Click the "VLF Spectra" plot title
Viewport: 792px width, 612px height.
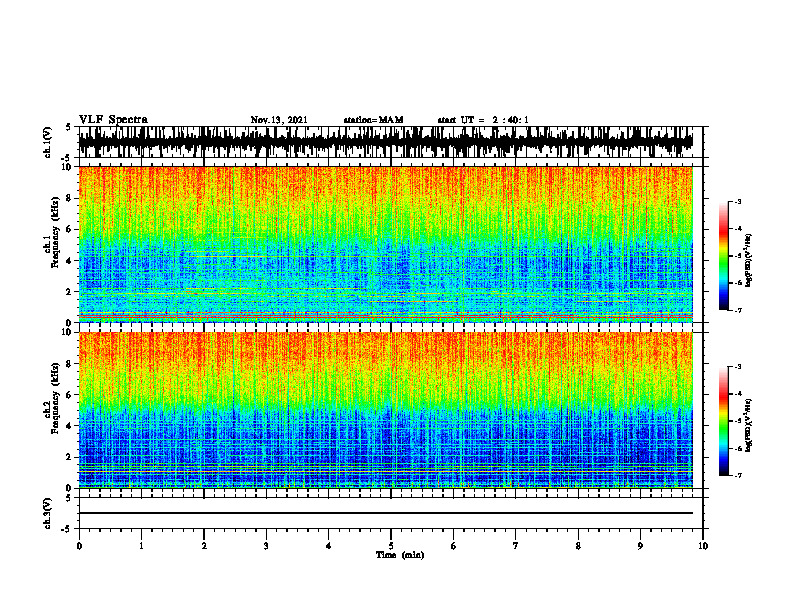pyautogui.click(x=113, y=120)
